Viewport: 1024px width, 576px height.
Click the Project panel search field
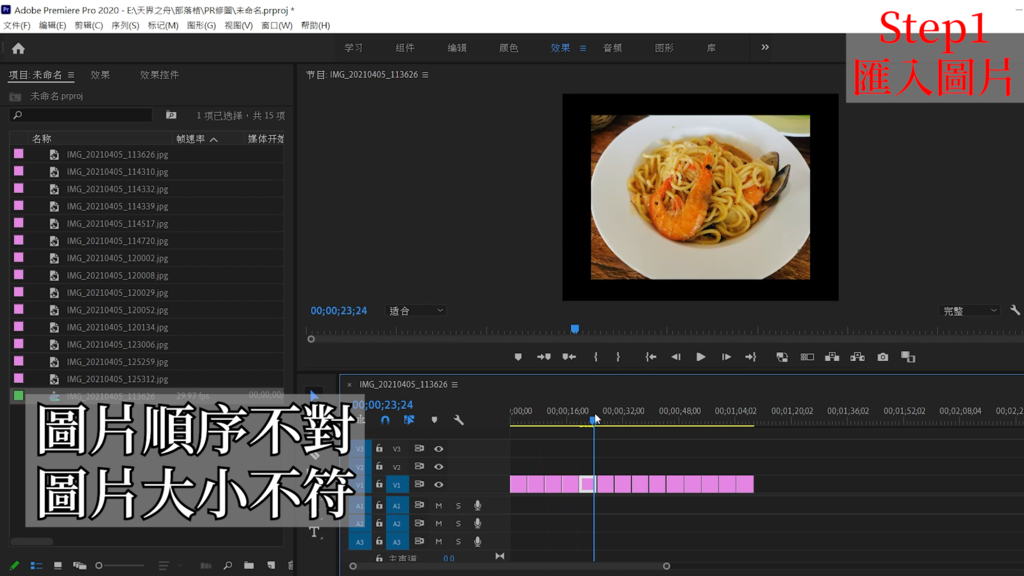click(82, 116)
